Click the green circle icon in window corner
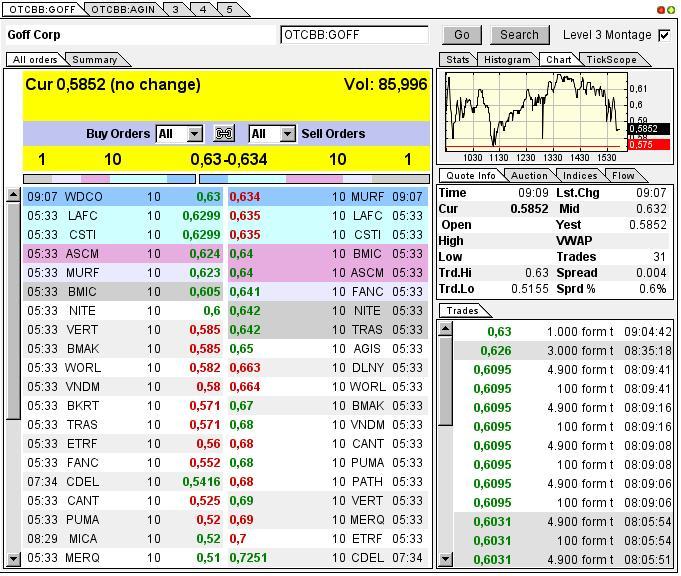 pyautogui.click(x=671, y=10)
